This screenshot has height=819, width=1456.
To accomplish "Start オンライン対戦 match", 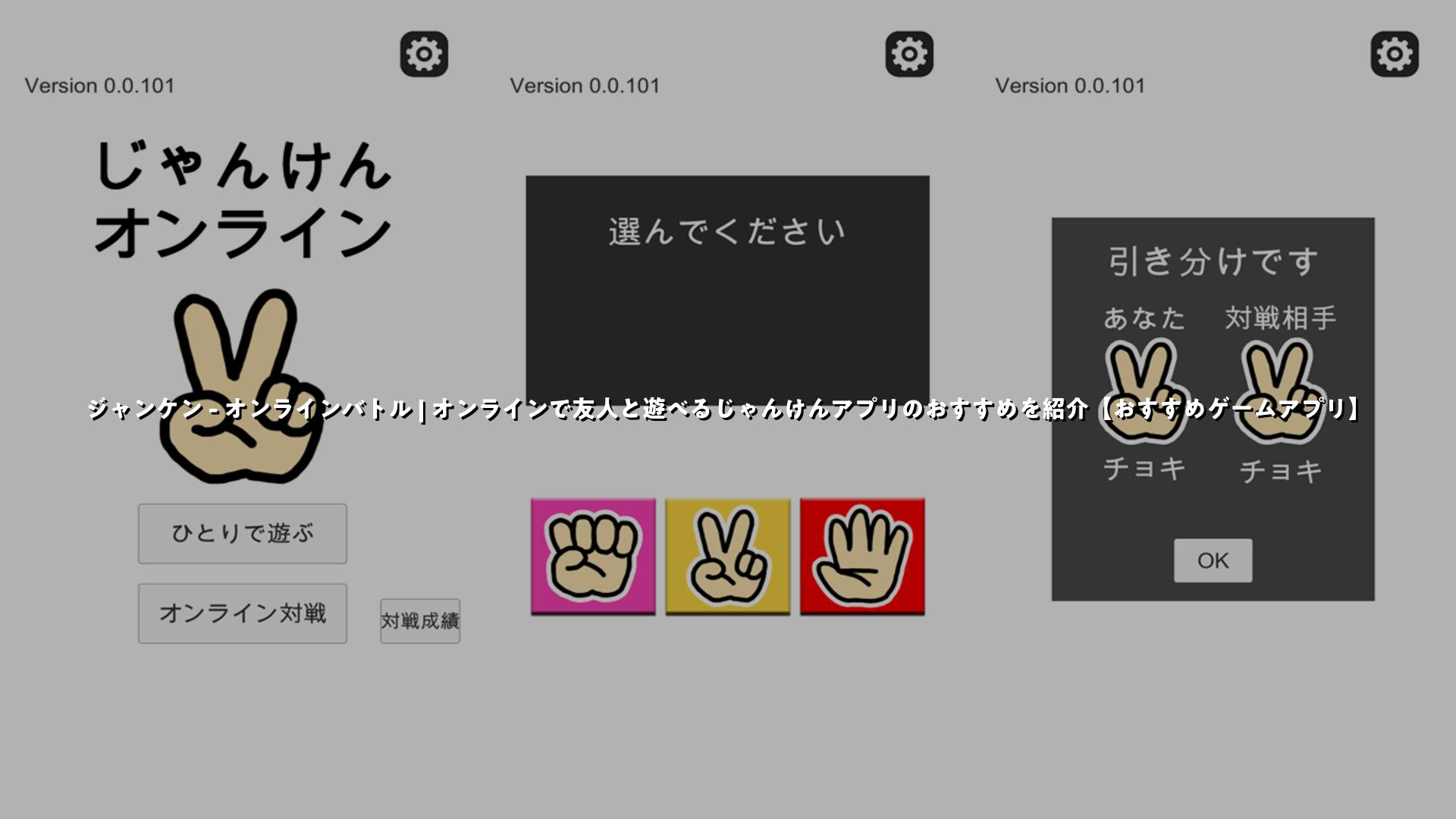I will 243,613.
